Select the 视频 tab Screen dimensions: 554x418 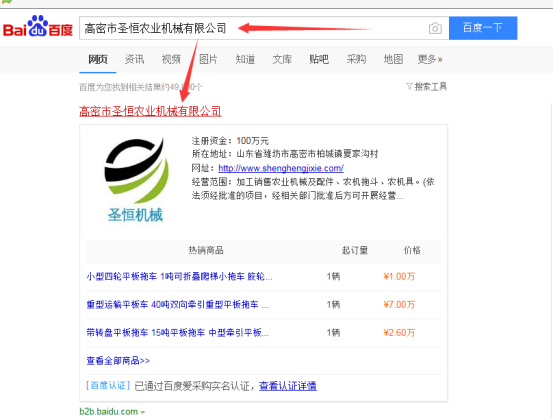point(171,59)
